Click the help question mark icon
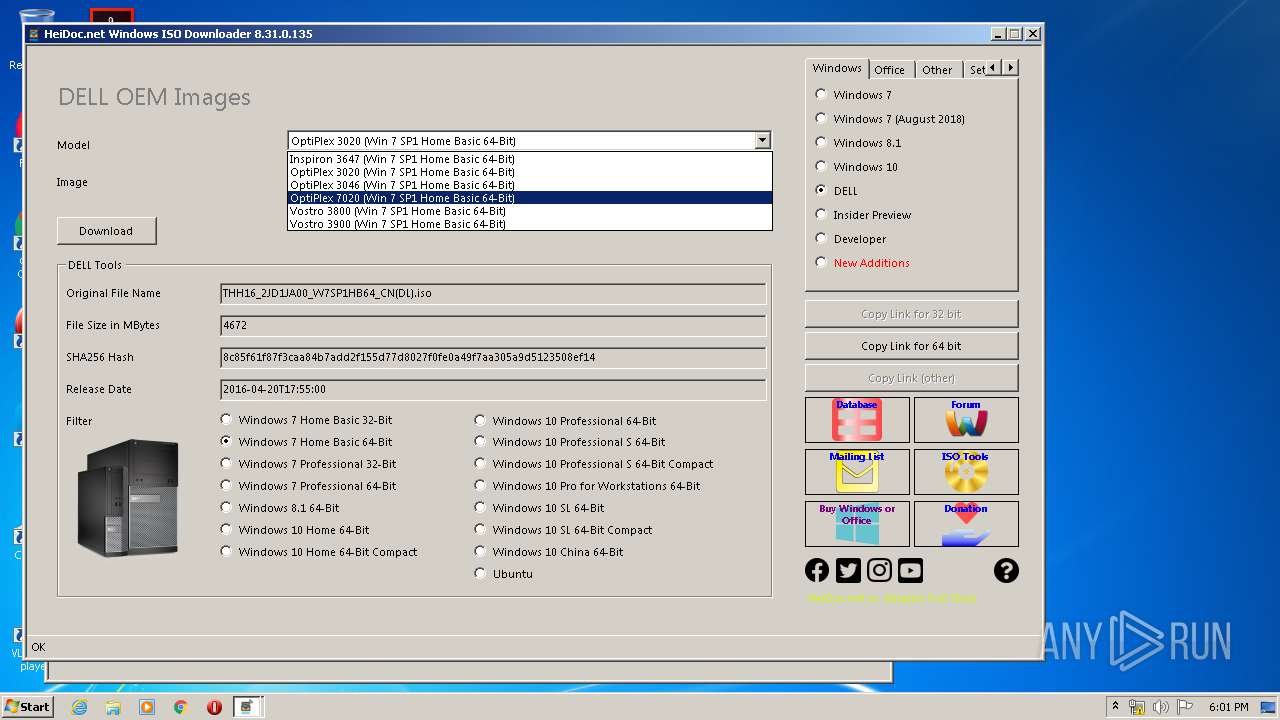The image size is (1280, 720). point(1006,570)
